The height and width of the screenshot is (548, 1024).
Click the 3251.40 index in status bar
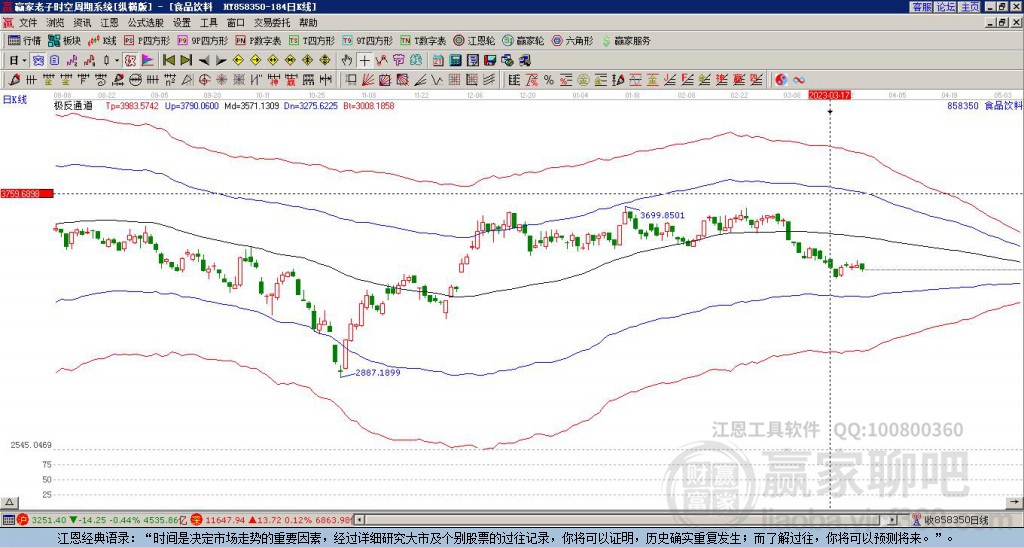click(x=48, y=520)
